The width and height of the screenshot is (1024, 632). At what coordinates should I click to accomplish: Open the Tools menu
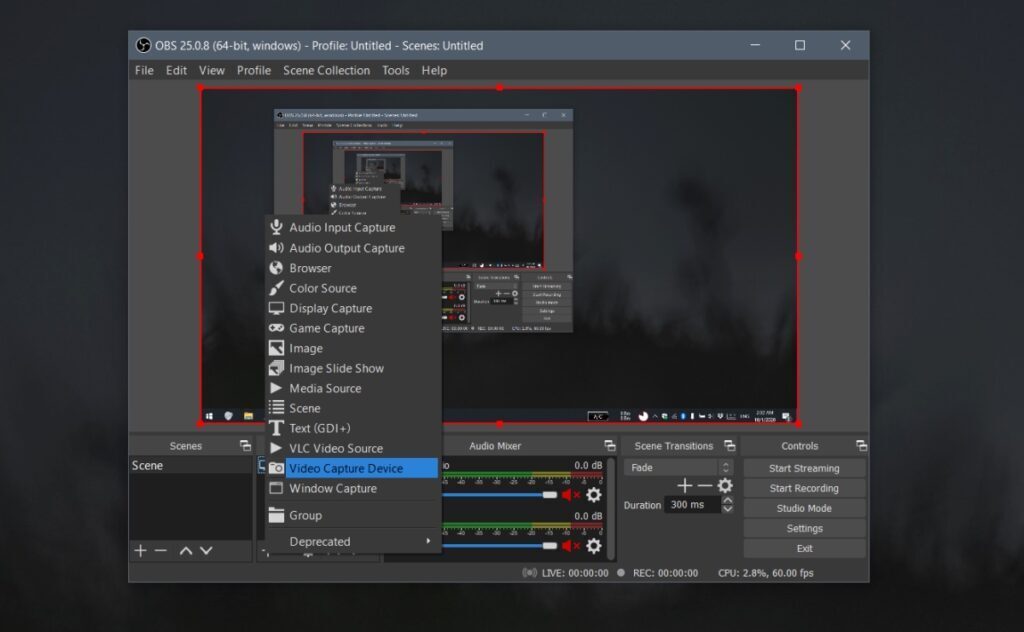pos(395,70)
